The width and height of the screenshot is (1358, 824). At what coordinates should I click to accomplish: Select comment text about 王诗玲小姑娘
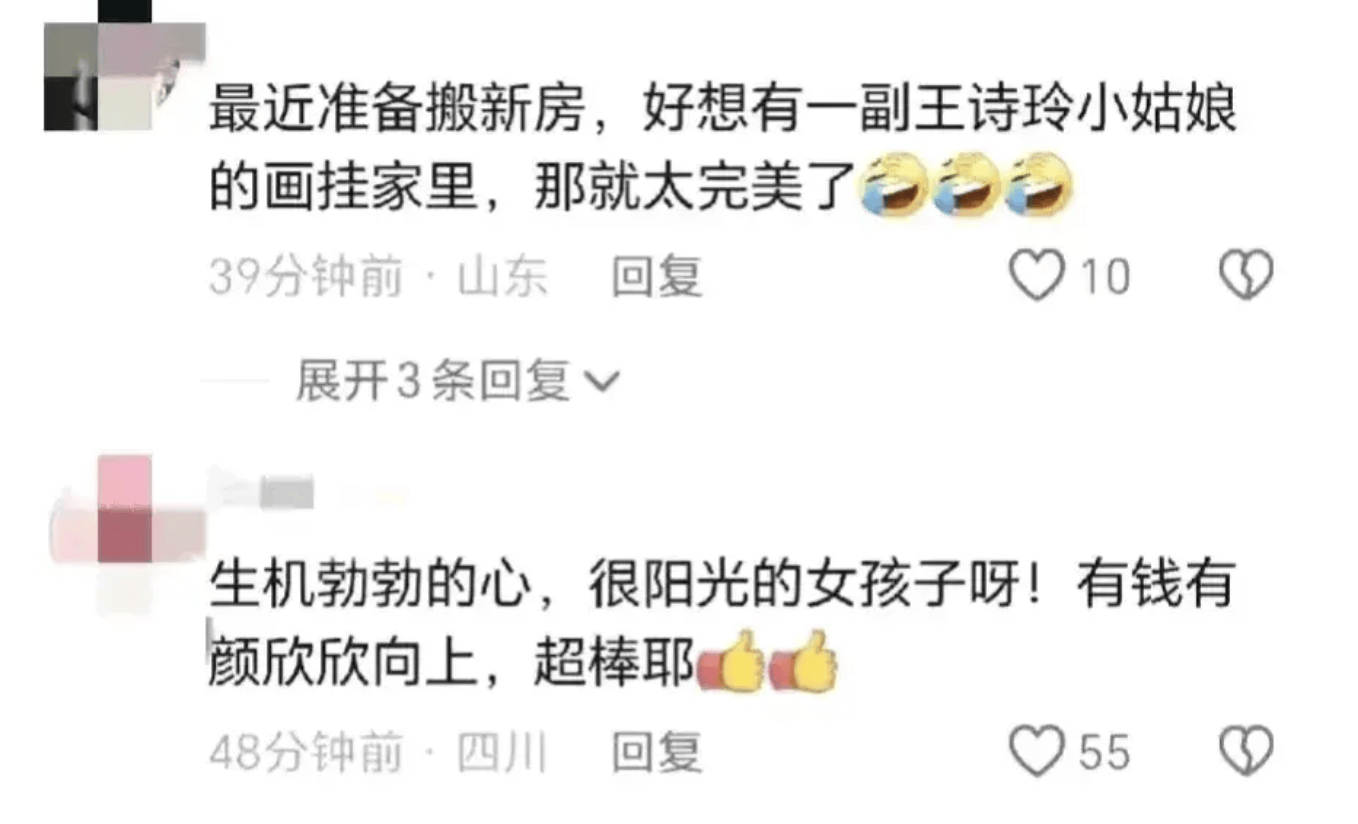pos(723,150)
